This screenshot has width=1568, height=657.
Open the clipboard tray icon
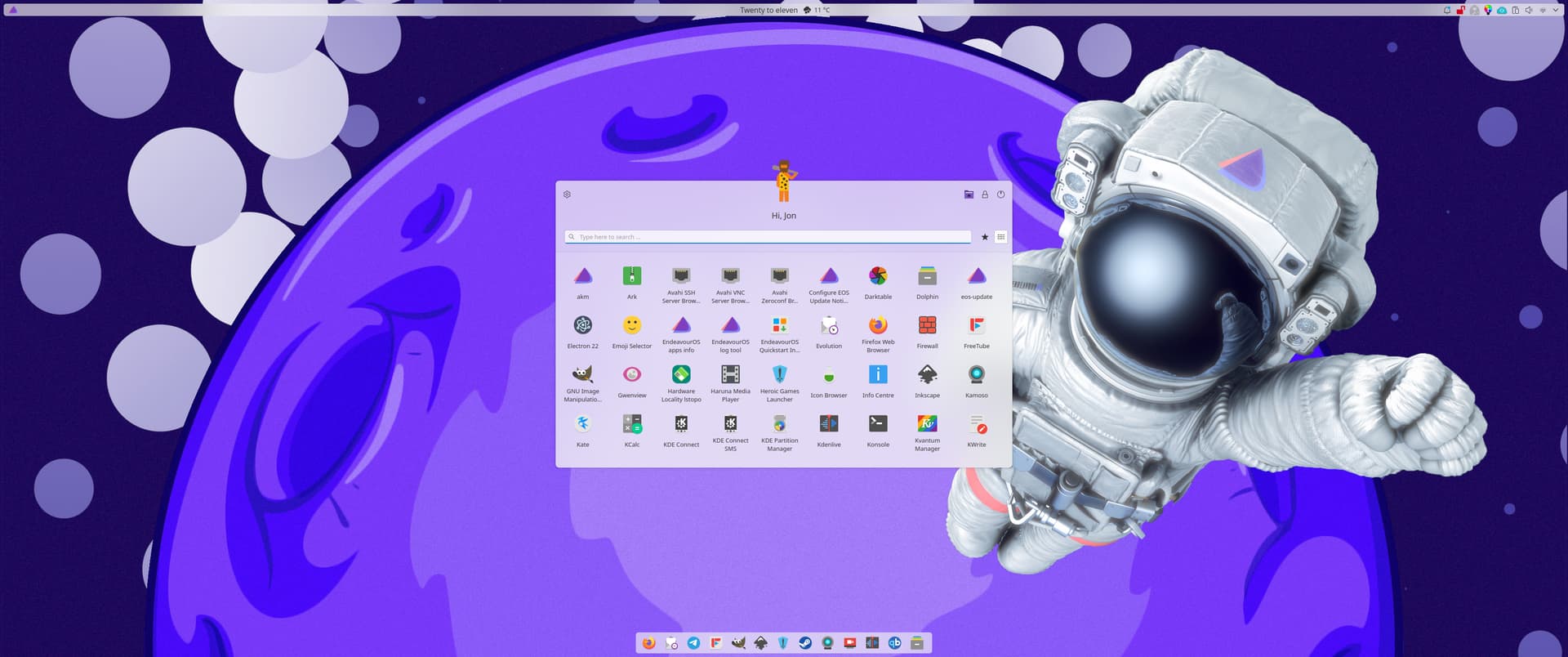[1515, 10]
